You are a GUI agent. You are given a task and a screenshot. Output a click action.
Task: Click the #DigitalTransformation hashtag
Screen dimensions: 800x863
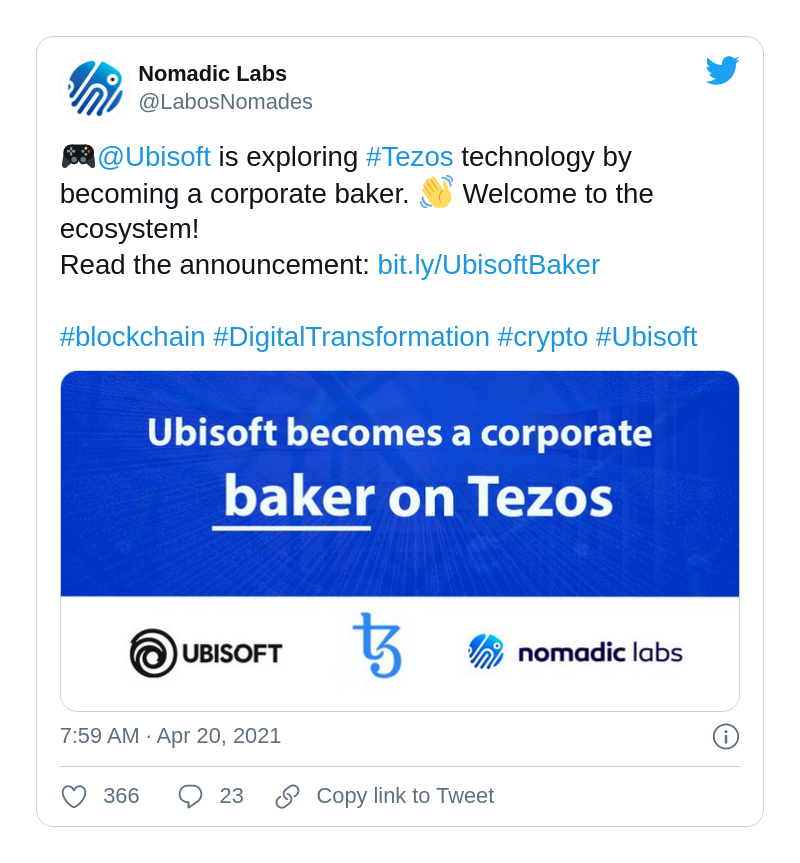click(x=352, y=337)
